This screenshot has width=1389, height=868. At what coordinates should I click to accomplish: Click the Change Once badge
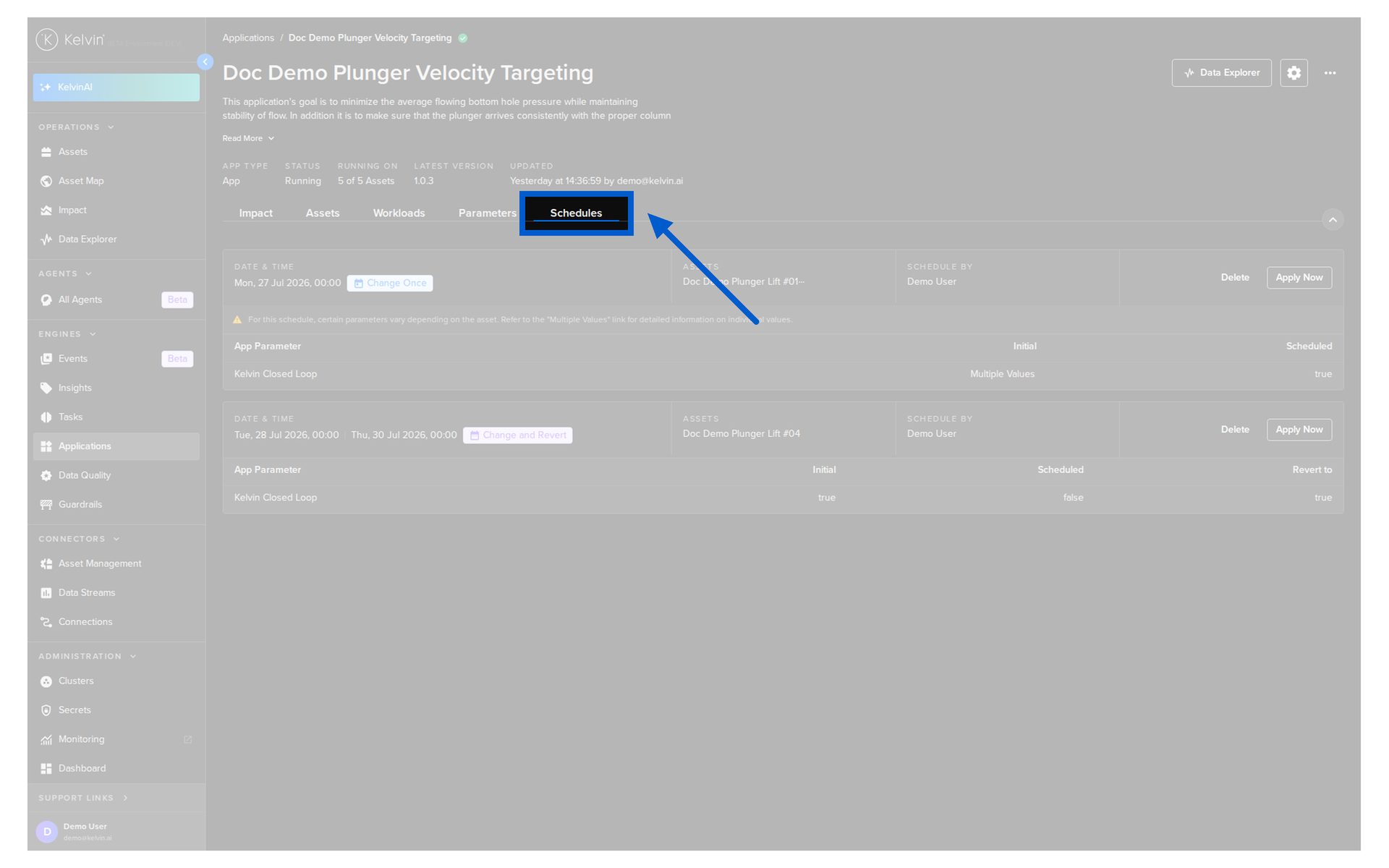click(390, 284)
